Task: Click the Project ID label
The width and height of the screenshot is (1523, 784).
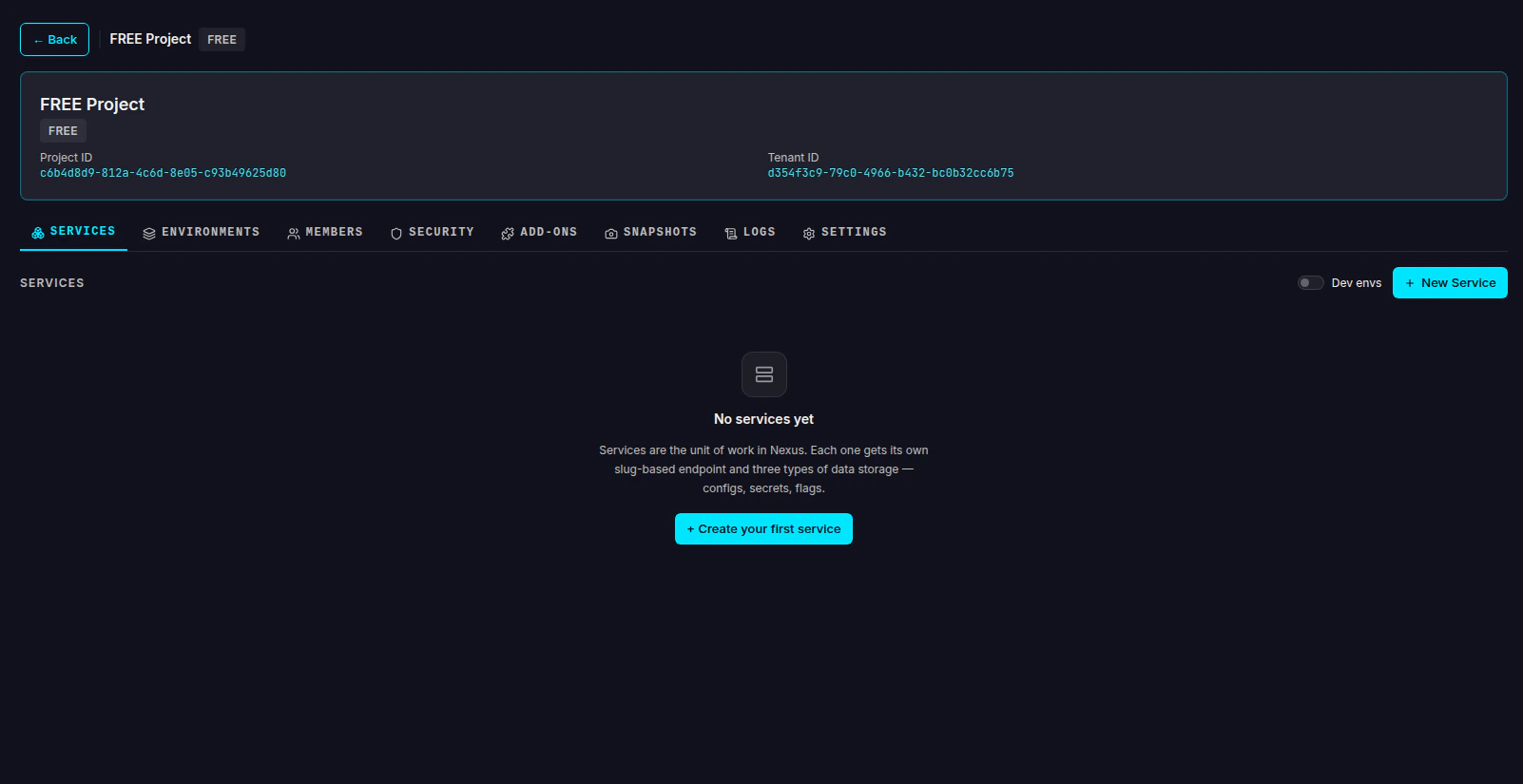Action: point(67,158)
